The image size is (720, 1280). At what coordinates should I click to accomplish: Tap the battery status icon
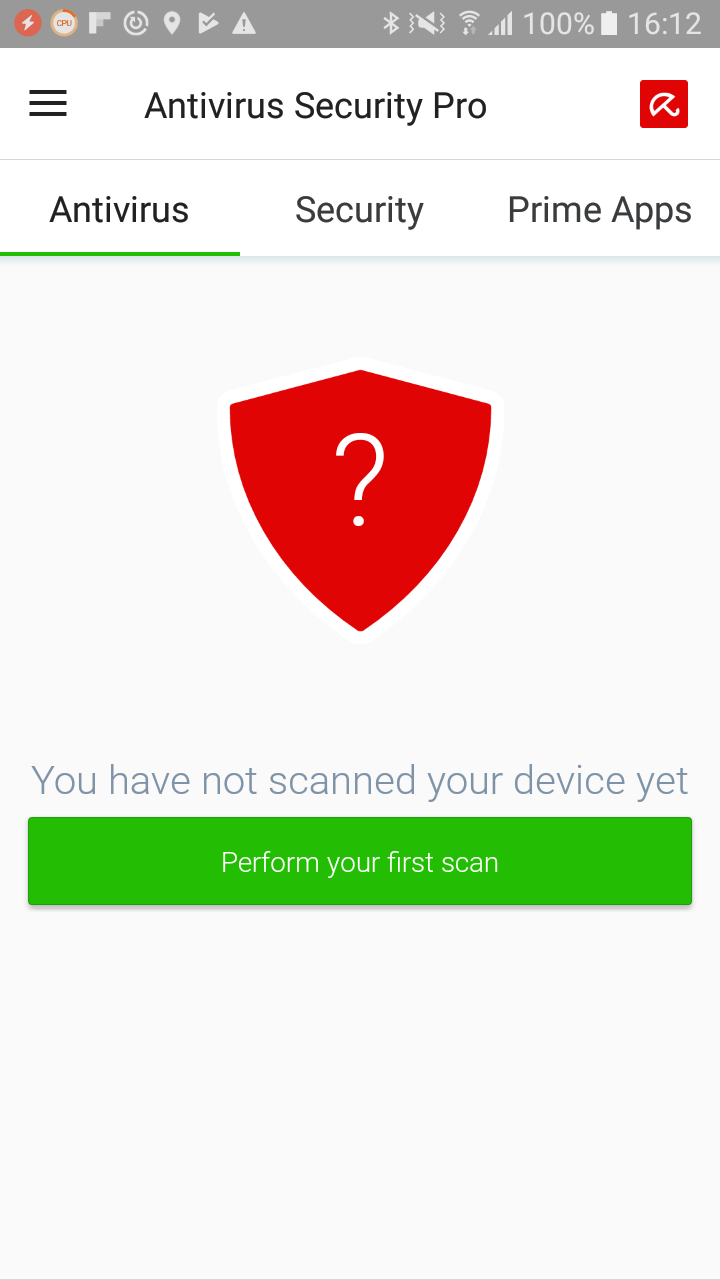(x=608, y=23)
